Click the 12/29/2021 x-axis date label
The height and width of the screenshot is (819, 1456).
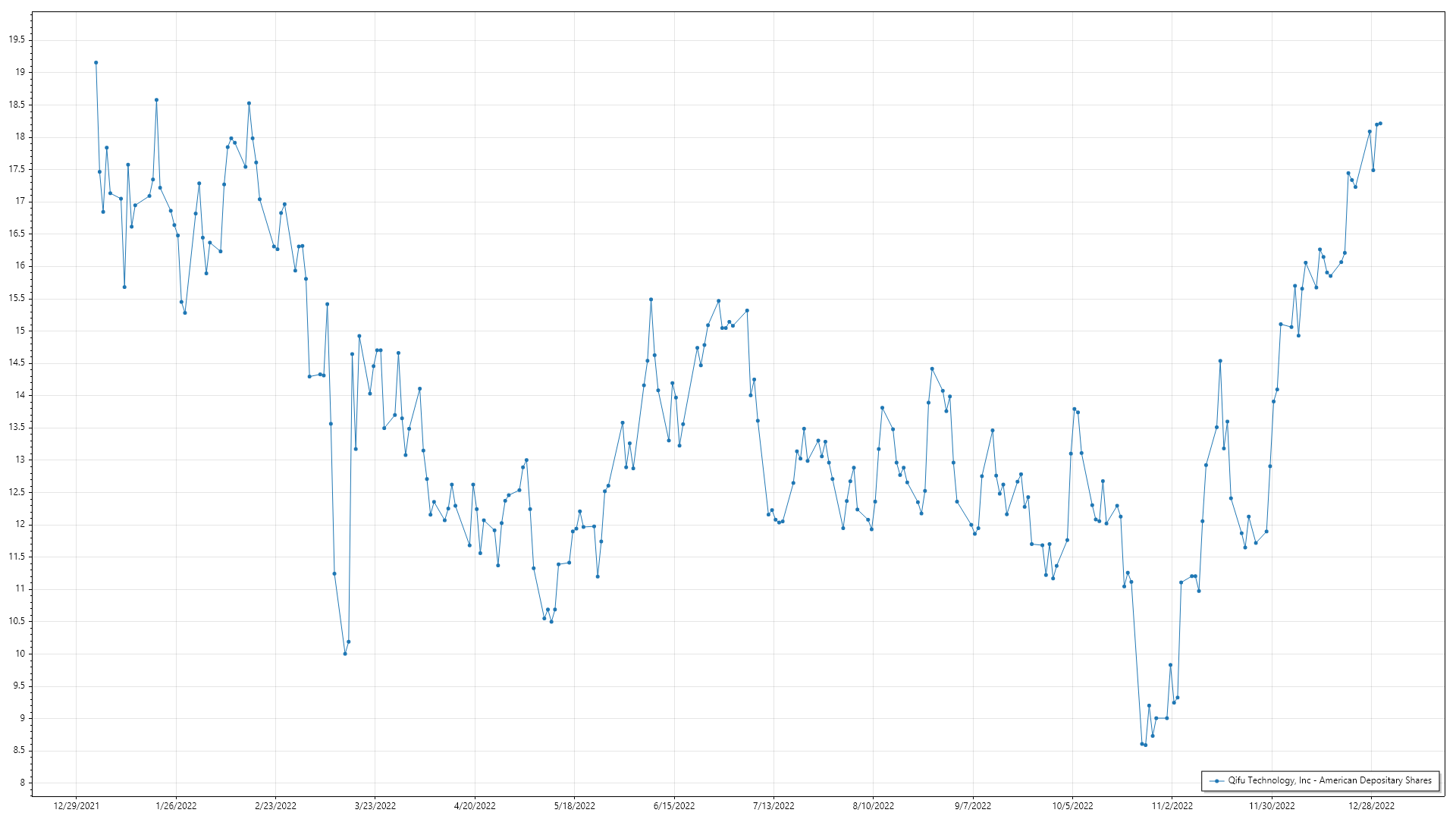(76, 805)
